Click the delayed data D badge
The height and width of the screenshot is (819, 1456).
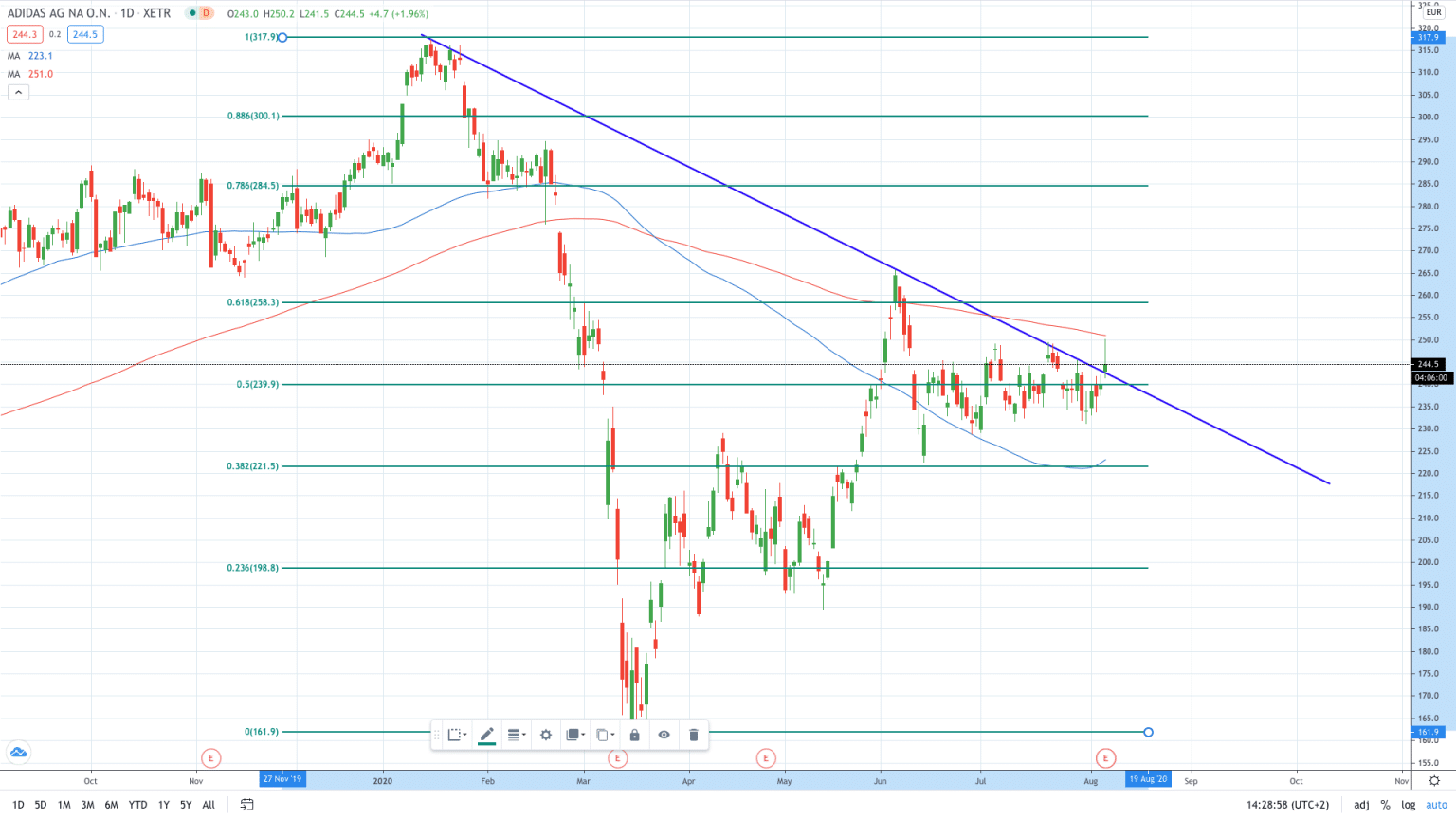pos(206,13)
